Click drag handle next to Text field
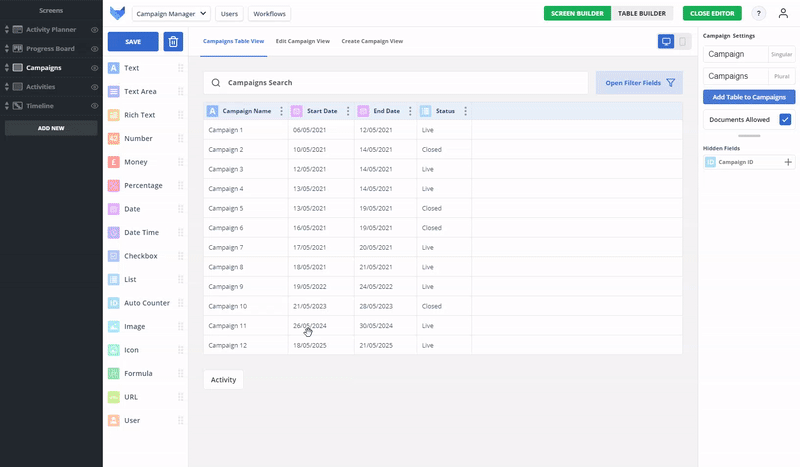This screenshot has height=467, width=800. click(181, 68)
